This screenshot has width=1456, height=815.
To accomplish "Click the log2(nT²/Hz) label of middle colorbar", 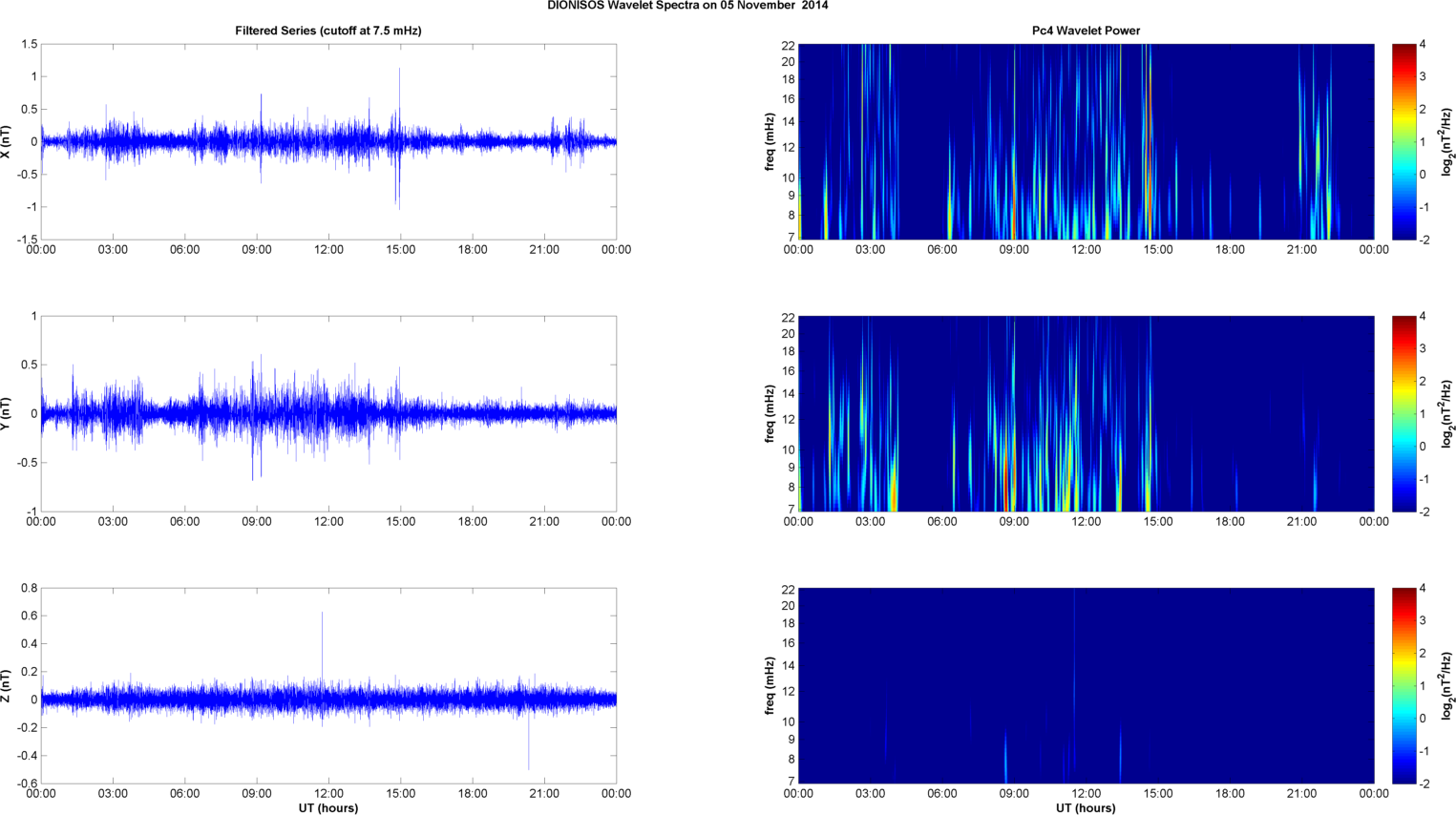I will (1447, 414).
